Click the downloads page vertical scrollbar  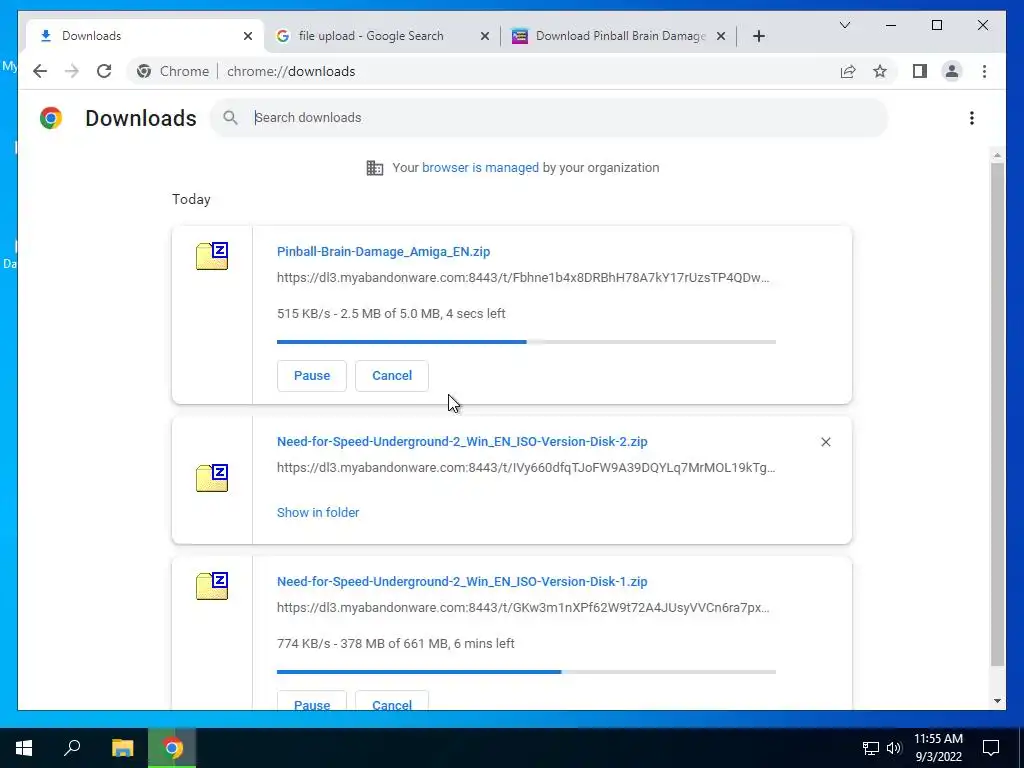click(x=997, y=414)
